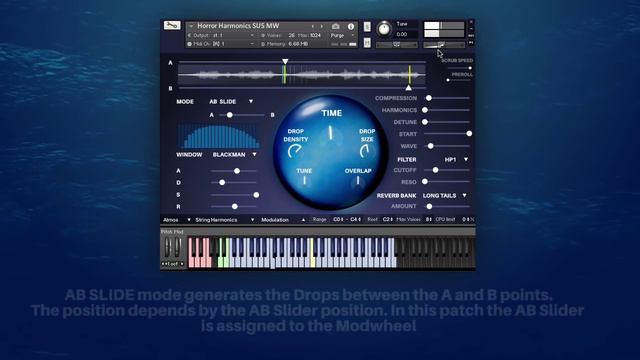Open the Atmos category dropdown
The height and width of the screenshot is (360, 640).
[177, 220]
